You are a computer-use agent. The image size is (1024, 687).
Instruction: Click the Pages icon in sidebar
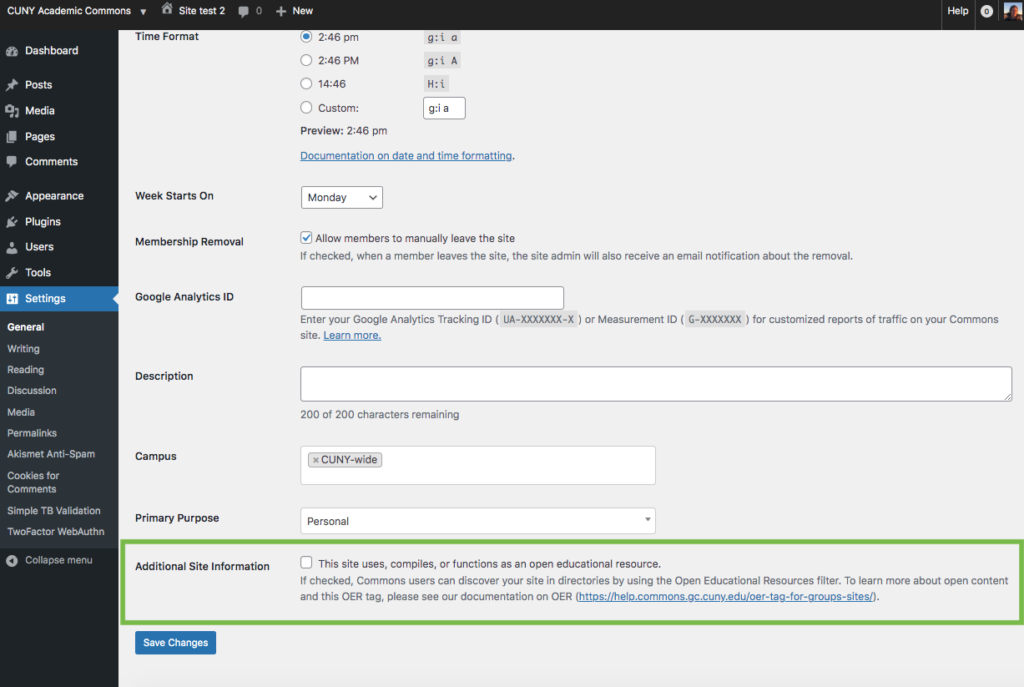point(12,136)
